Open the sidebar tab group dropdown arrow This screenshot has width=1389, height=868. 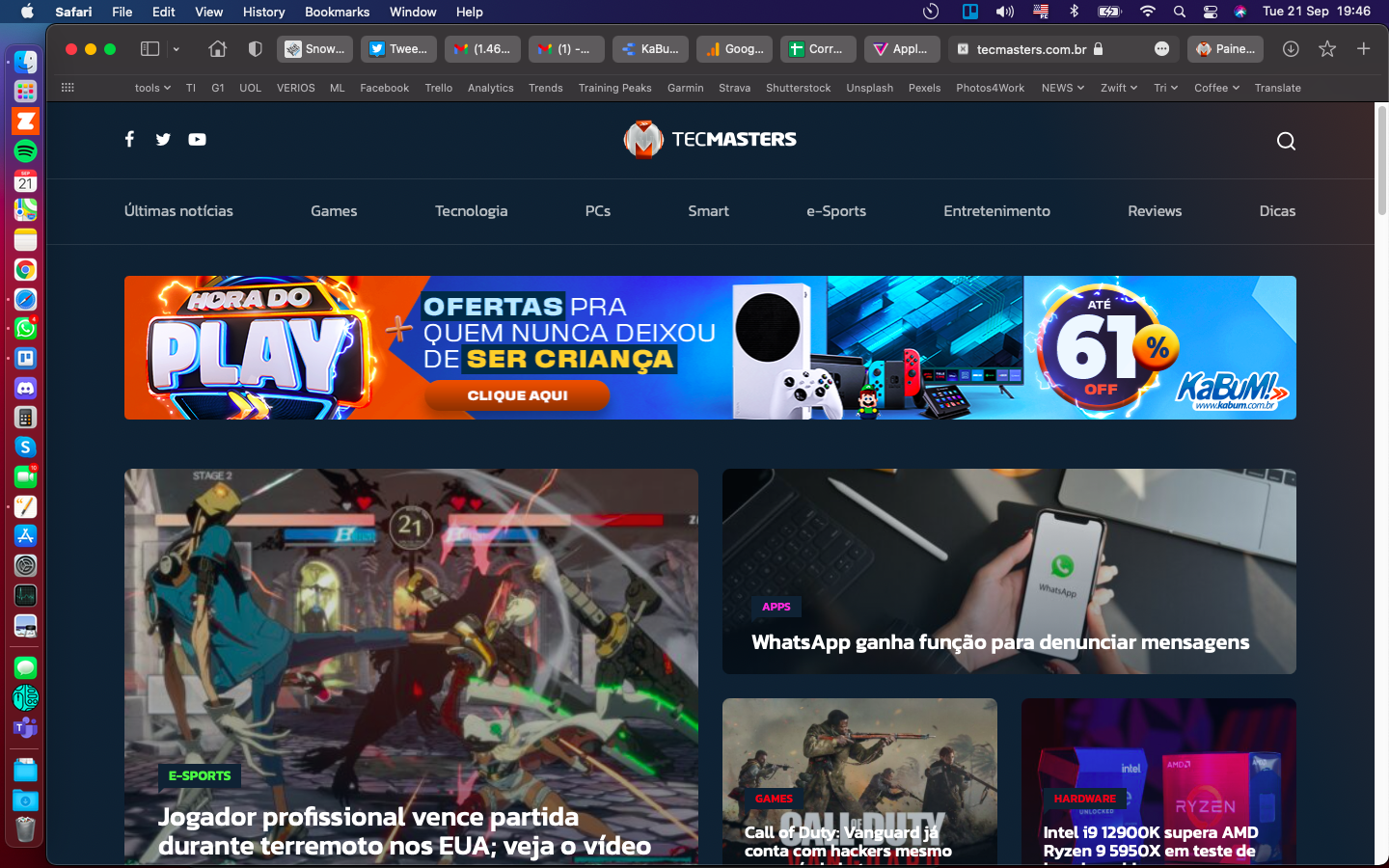[176, 48]
